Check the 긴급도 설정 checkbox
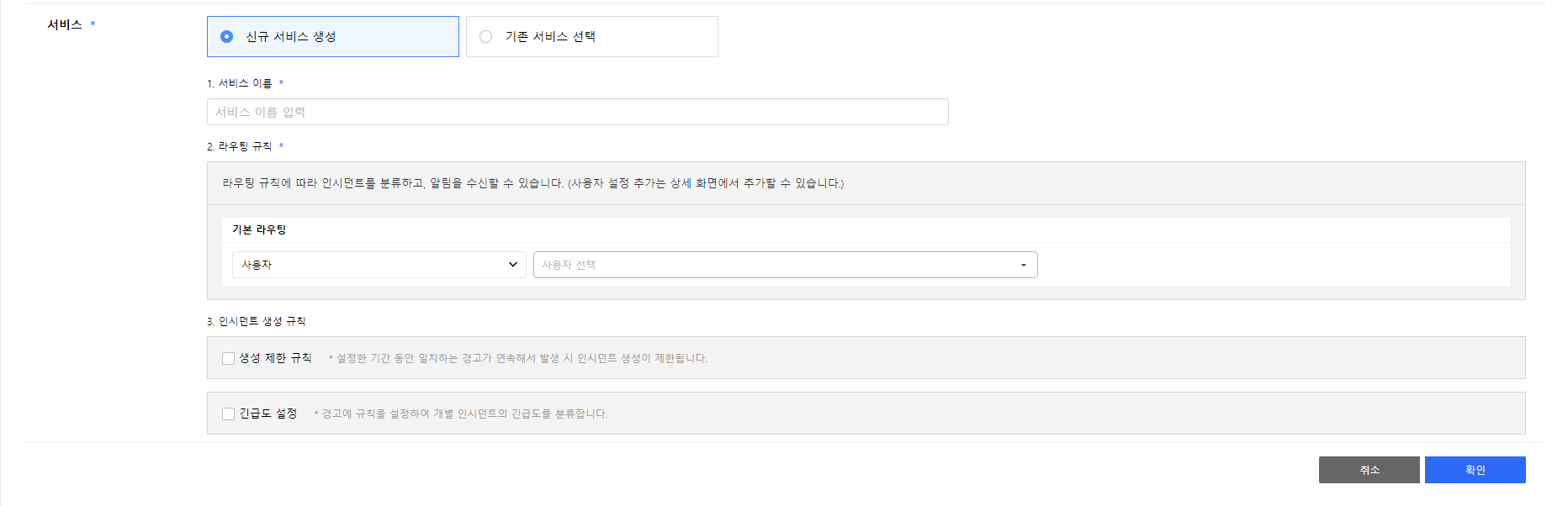This screenshot has width=1568, height=506. 228,414
